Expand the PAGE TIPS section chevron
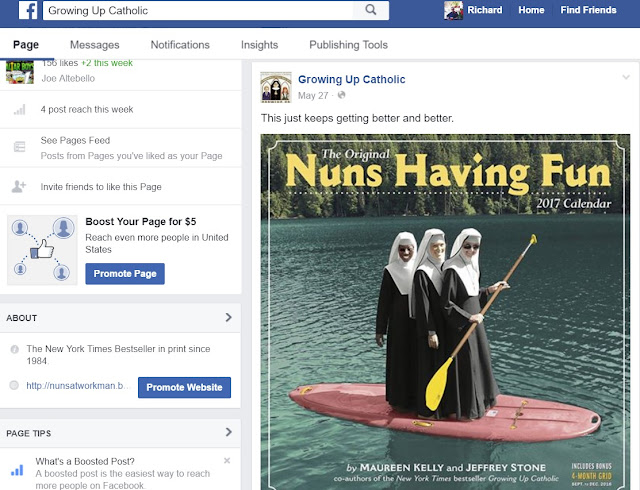The image size is (640, 490). [x=229, y=432]
